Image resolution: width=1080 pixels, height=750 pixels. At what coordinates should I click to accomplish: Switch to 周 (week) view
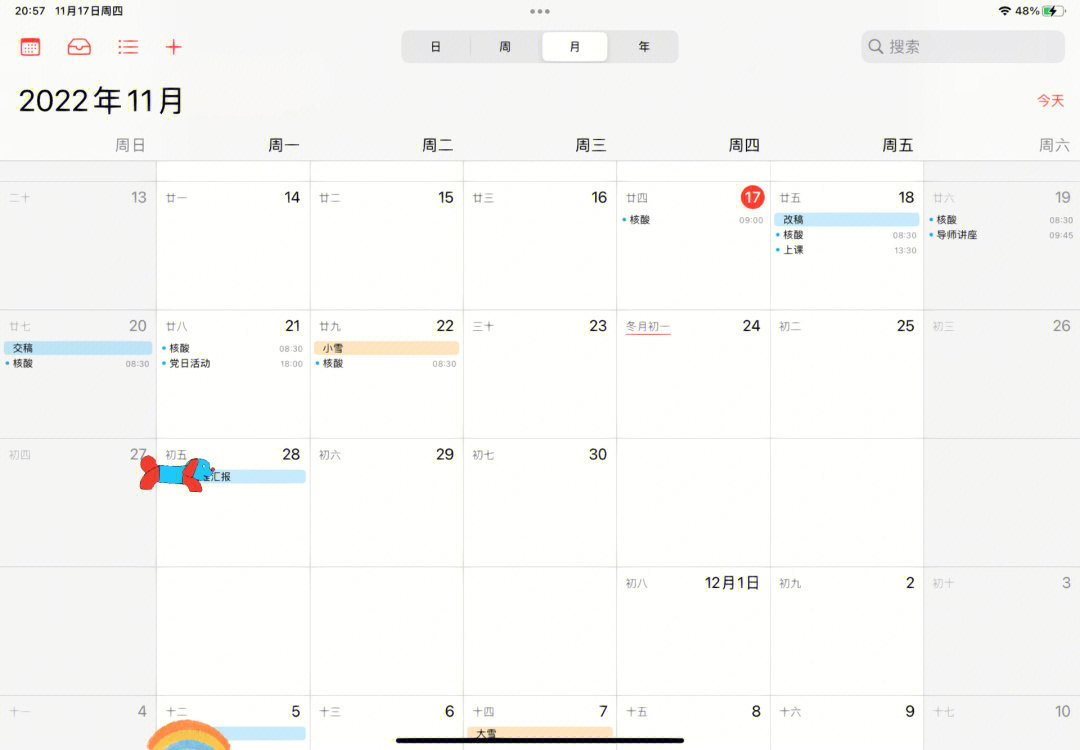tap(505, 47)
